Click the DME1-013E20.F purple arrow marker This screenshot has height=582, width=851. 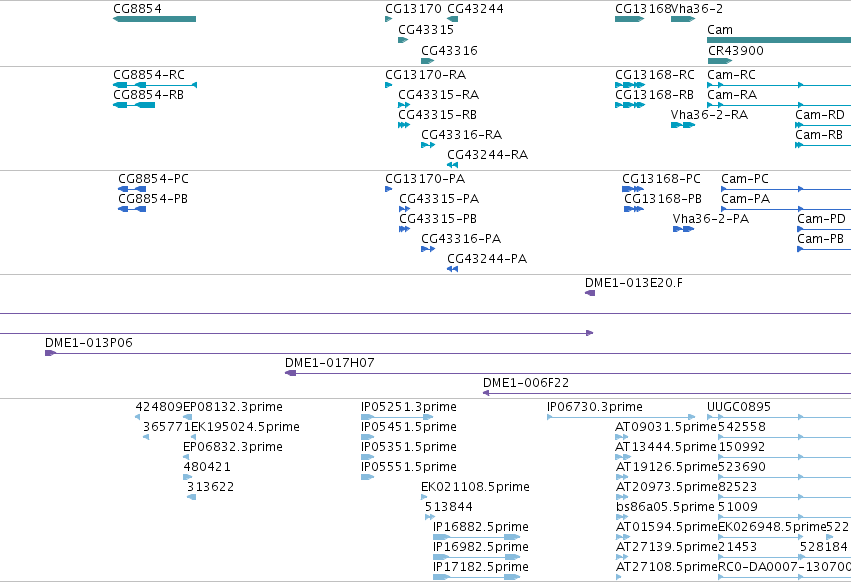tap(590, 293)
